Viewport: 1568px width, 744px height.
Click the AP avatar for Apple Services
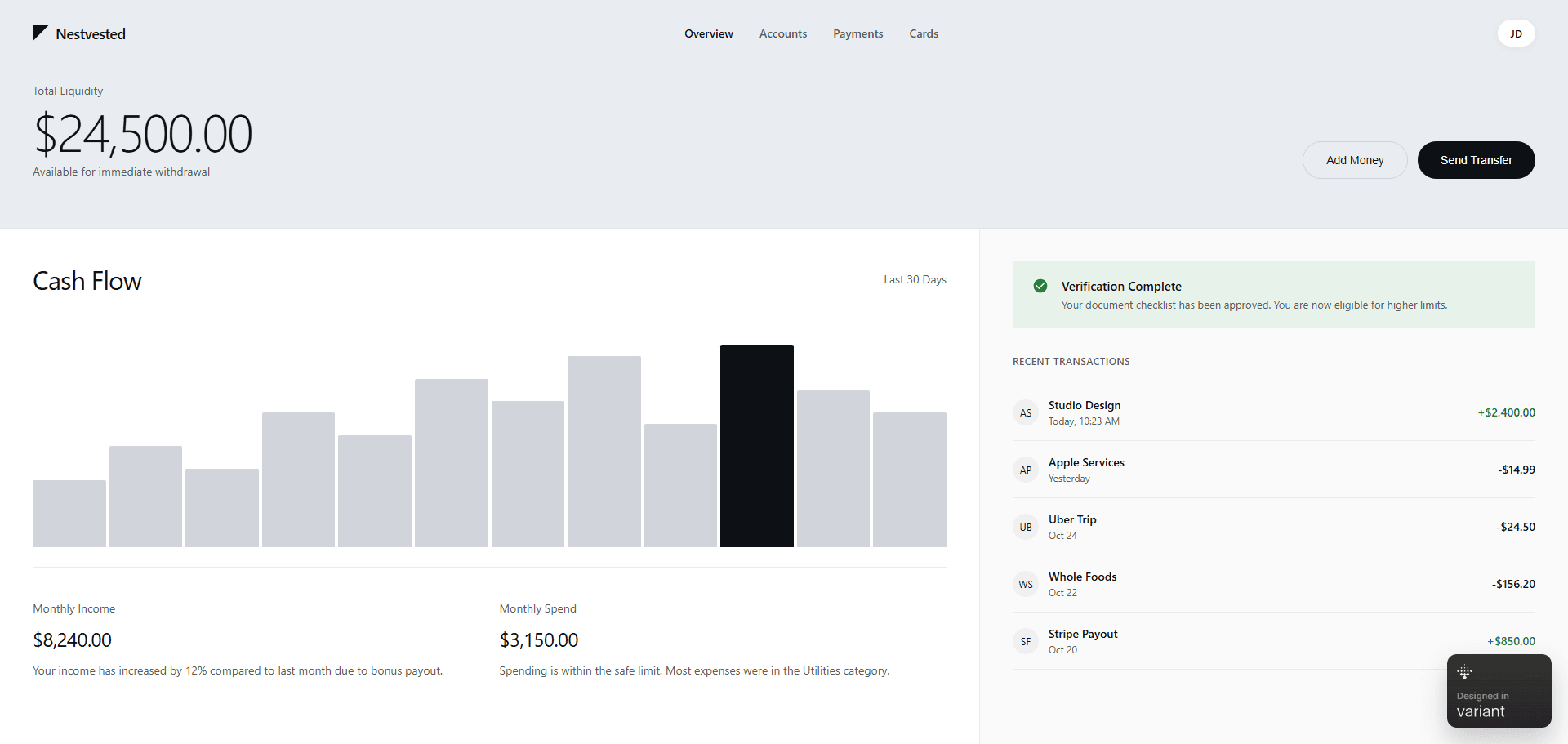(1026, 470)
